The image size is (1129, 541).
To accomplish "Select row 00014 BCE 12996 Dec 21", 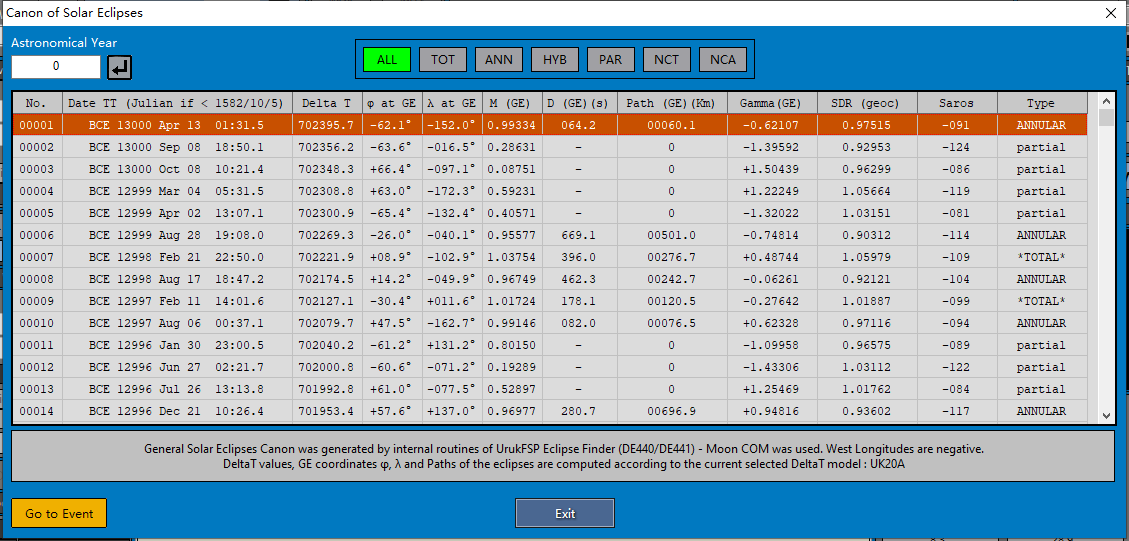I will (x=550, y=411).
